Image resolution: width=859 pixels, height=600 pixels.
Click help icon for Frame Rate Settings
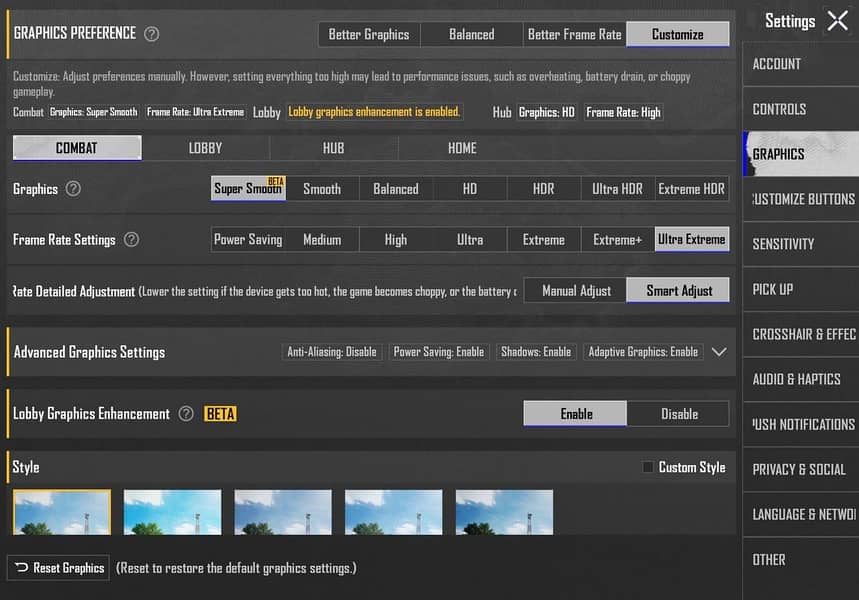(131, 239)
